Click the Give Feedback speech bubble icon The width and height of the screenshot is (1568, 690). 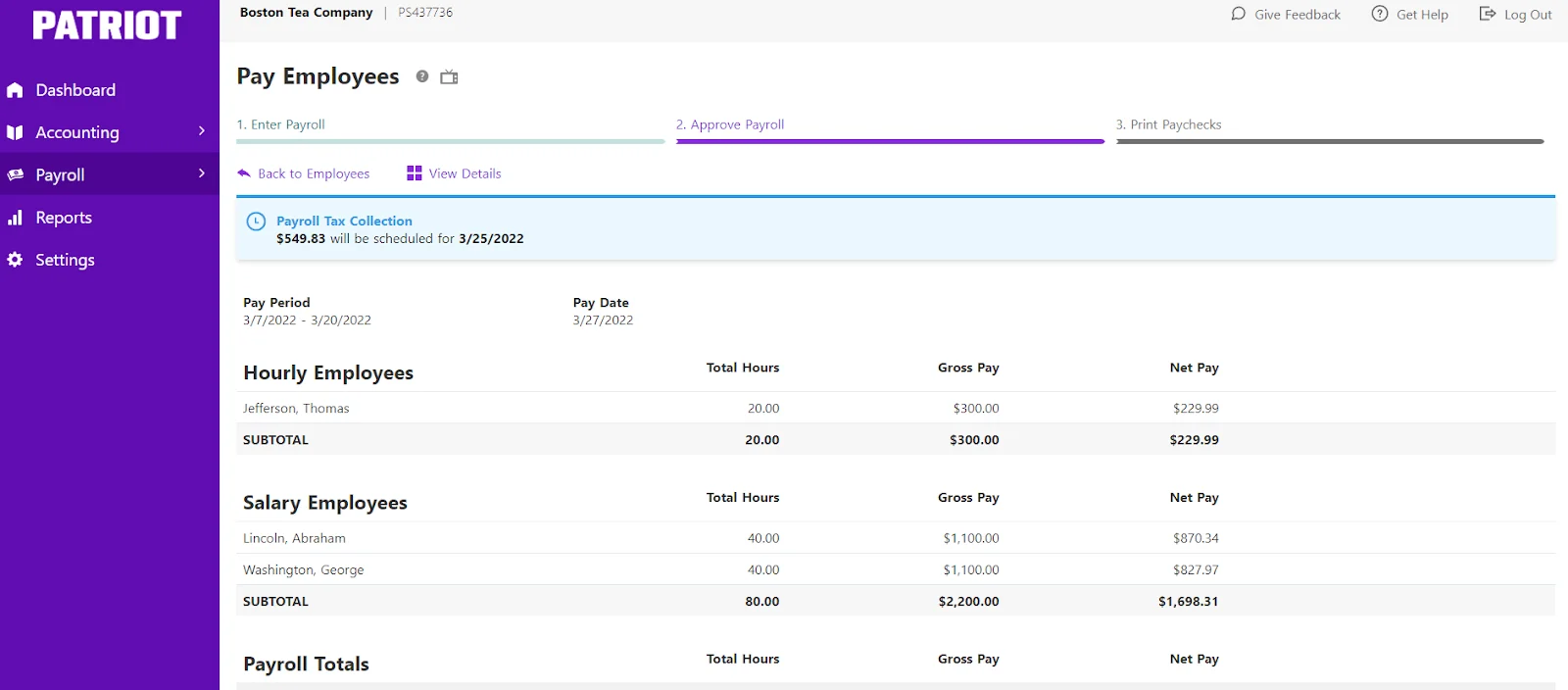[x=1239, y=14]
